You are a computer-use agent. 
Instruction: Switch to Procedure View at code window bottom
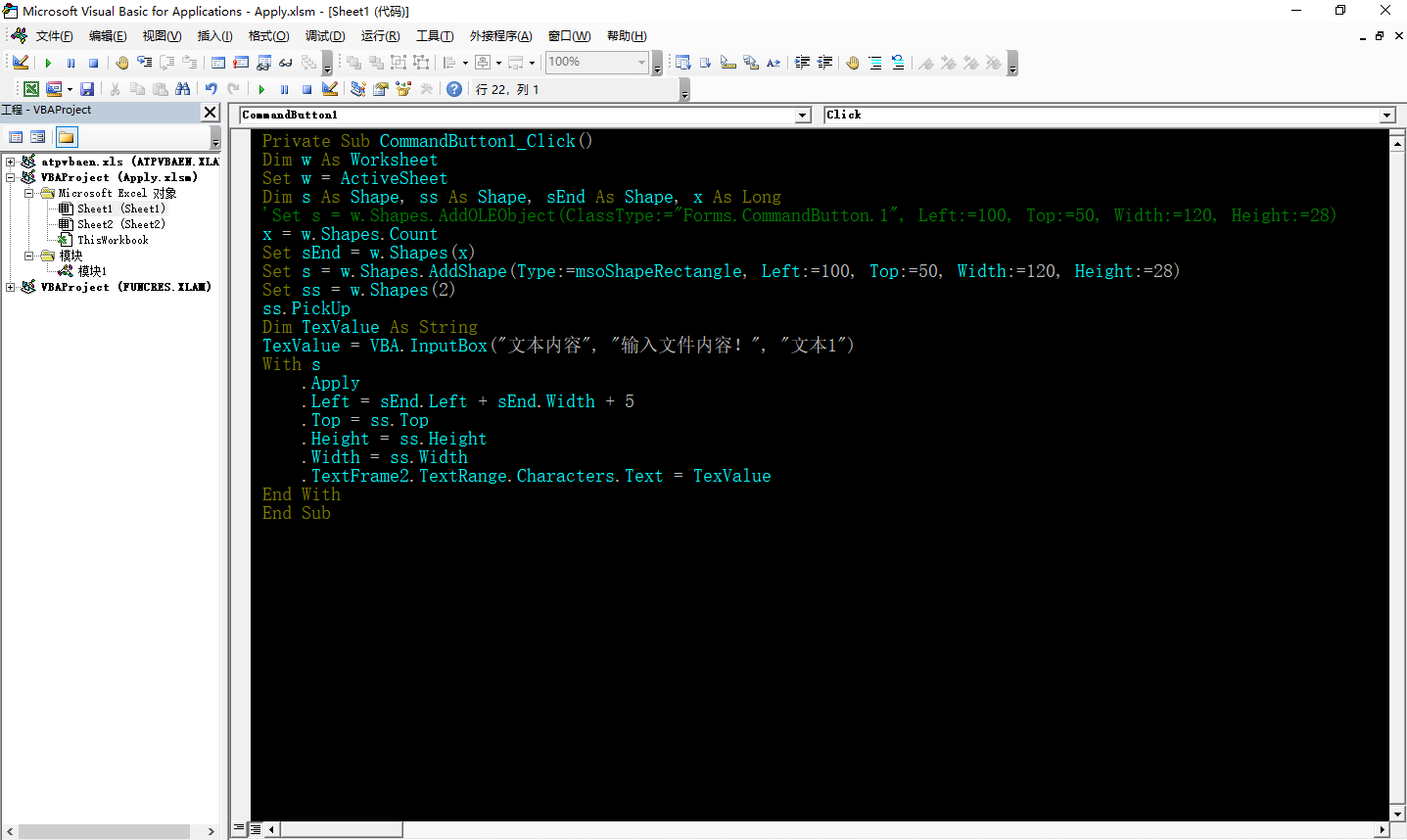point(240,829)
